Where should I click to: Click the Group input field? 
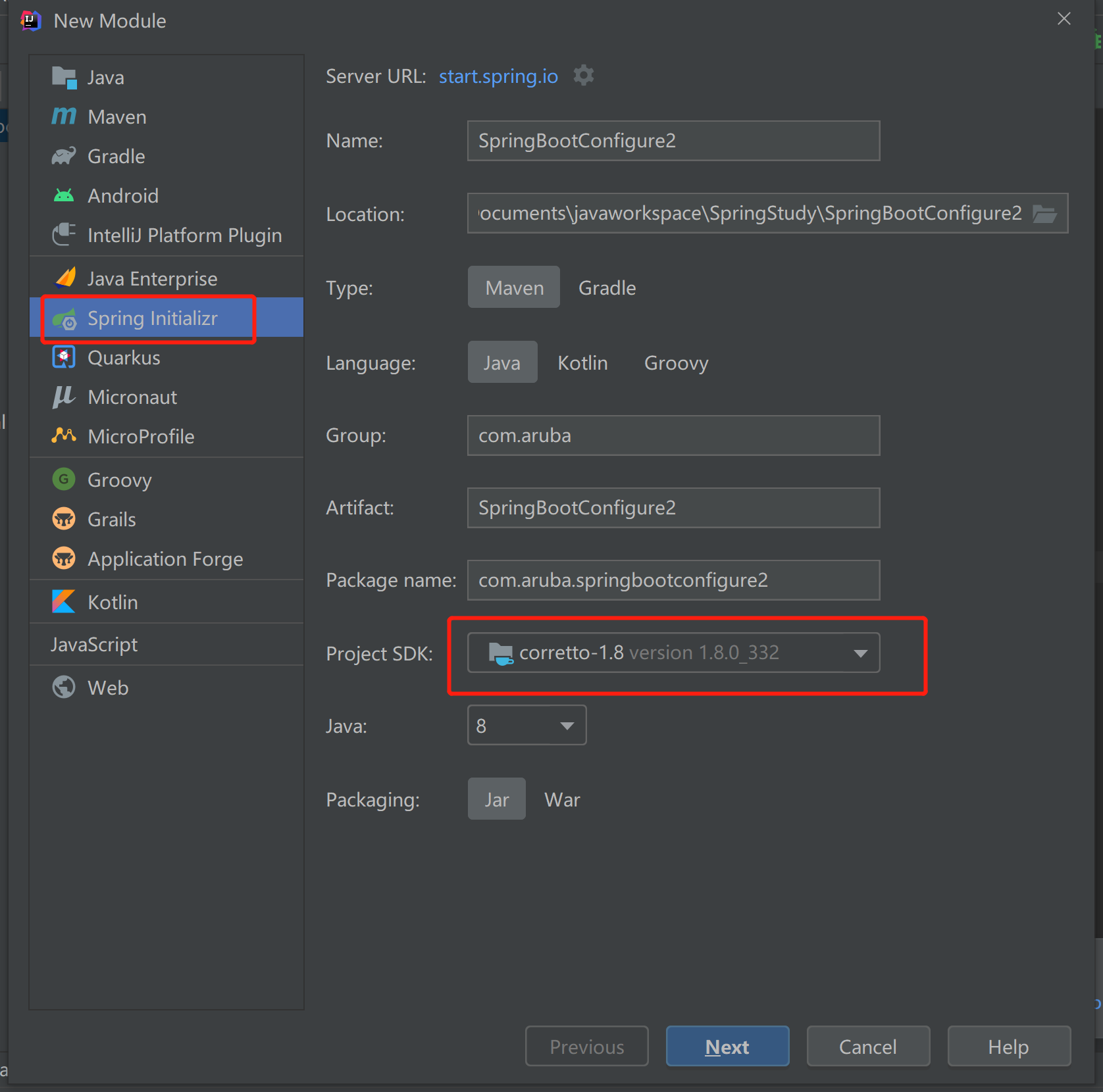[673, 435]
